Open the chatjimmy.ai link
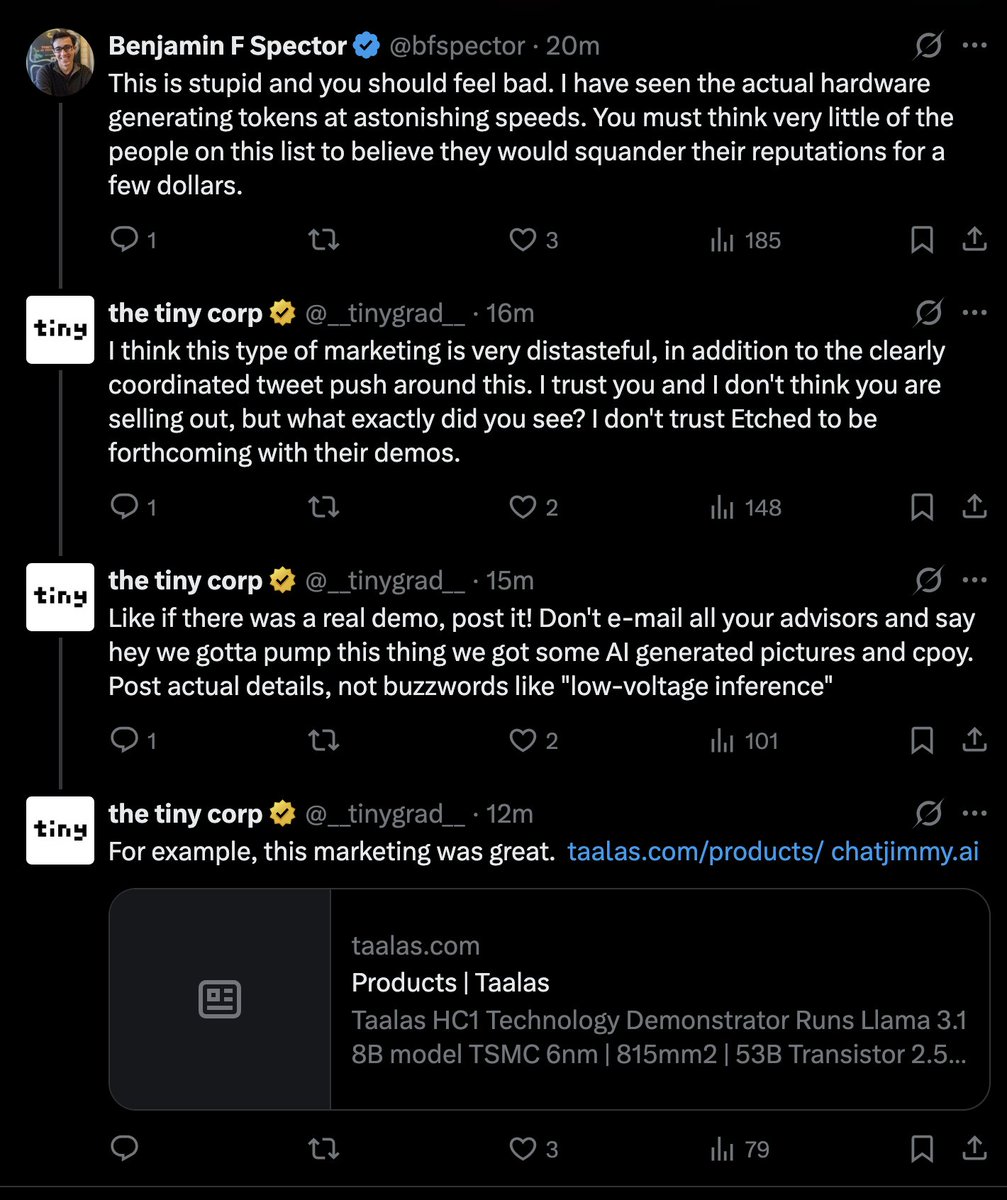 pos(905,852)
